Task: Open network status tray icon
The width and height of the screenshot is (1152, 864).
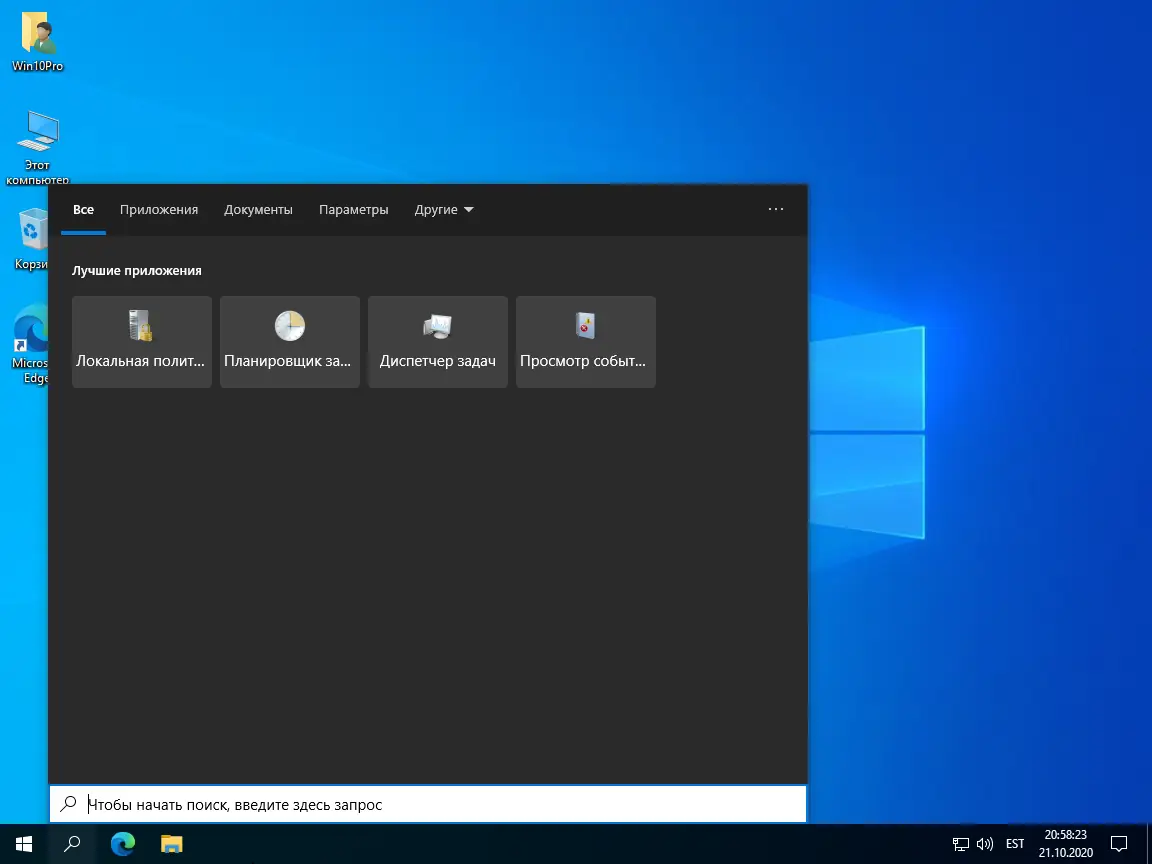Action: coord(960,844)
